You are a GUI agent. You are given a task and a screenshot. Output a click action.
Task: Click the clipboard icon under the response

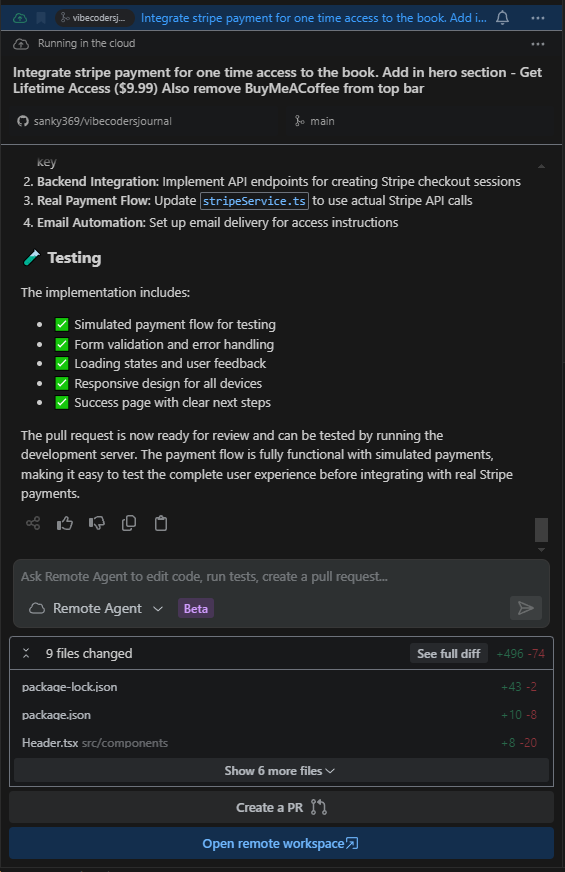161,523
